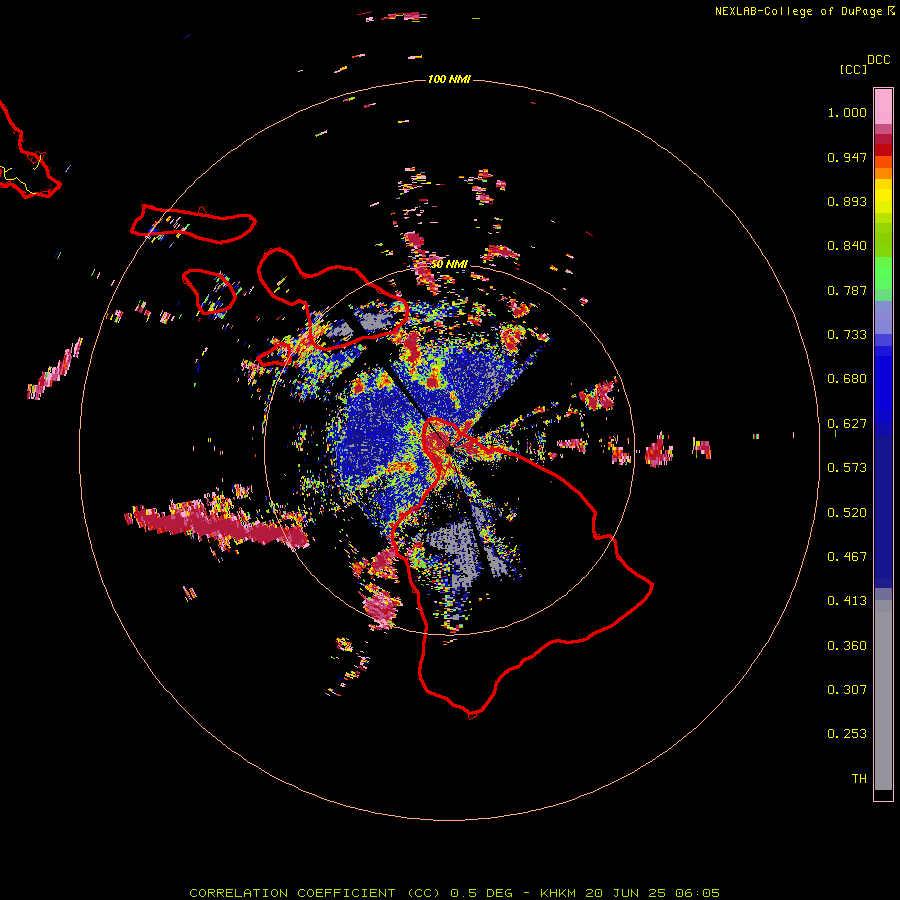Click the [CC] units label

coord(853,69)
